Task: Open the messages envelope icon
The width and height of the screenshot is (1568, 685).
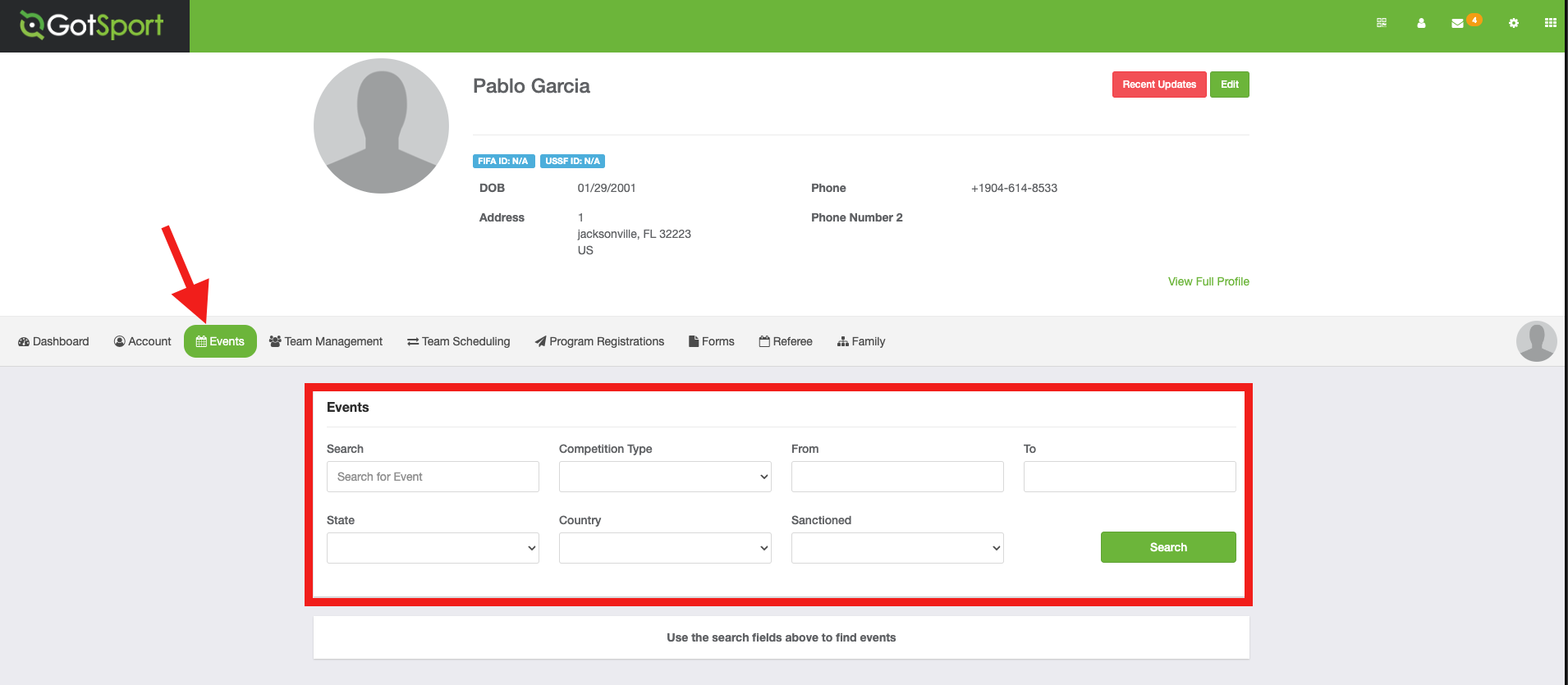Action: click(1457, 24)
